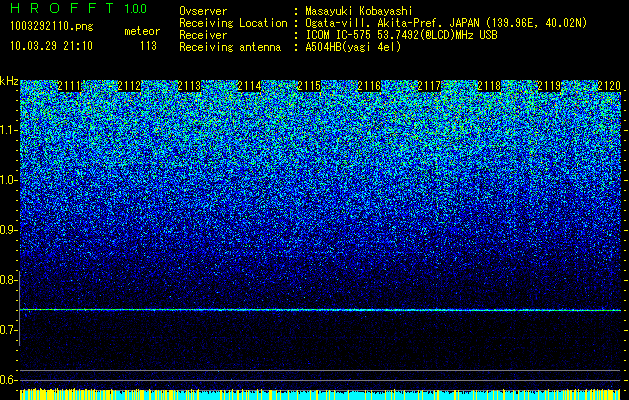This screenshot has height=400, width=629.
Task: Click the 2111 time marker
Action: point(69,86)
